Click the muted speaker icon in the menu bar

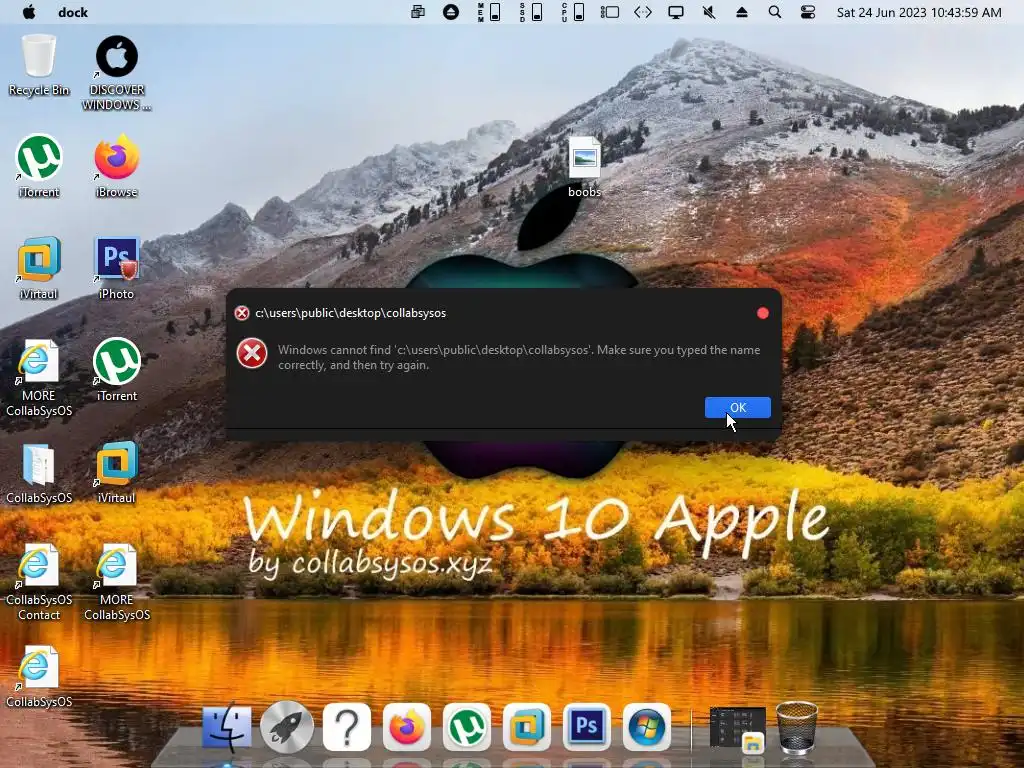pos(709,12)
